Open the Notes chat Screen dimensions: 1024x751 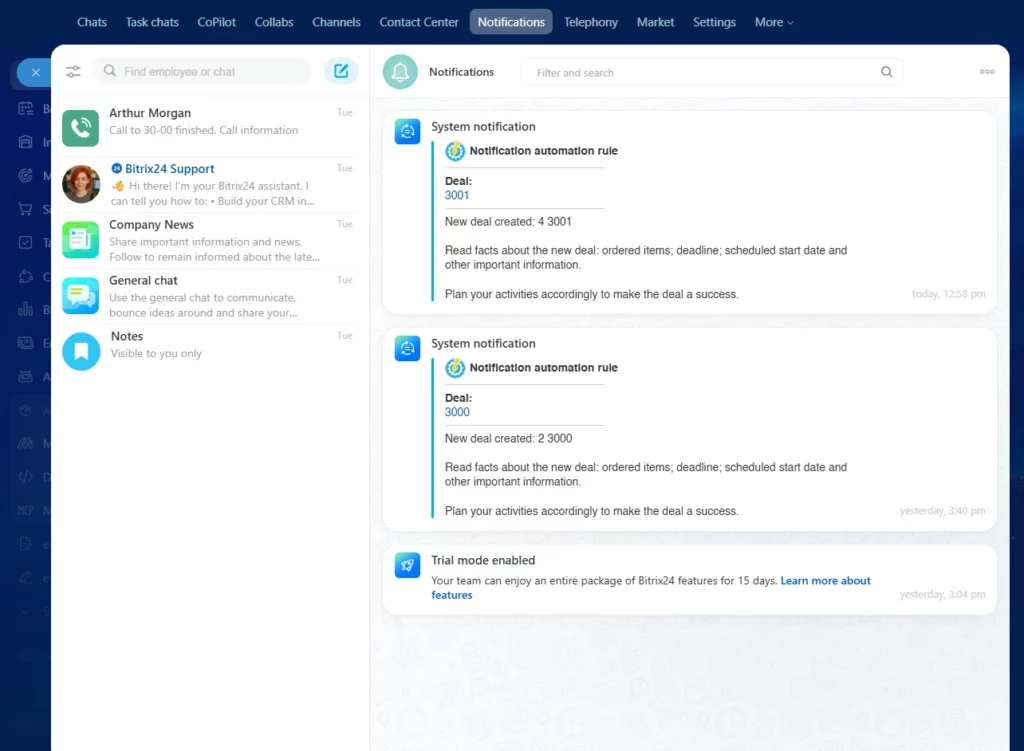[x=208, y=351]
